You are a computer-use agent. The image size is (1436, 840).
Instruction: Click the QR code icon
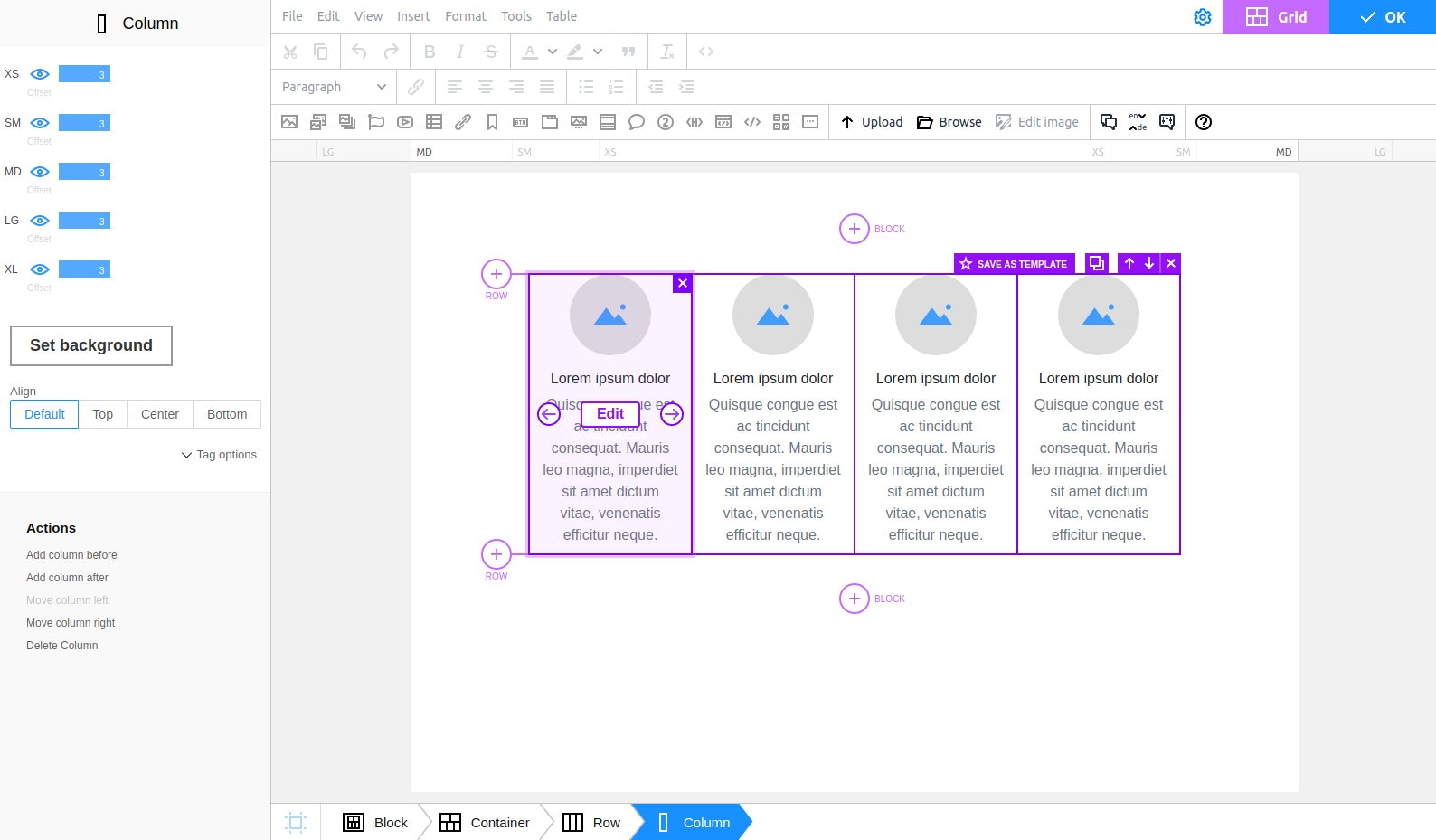pyautogui.click(x=781, y=122)
